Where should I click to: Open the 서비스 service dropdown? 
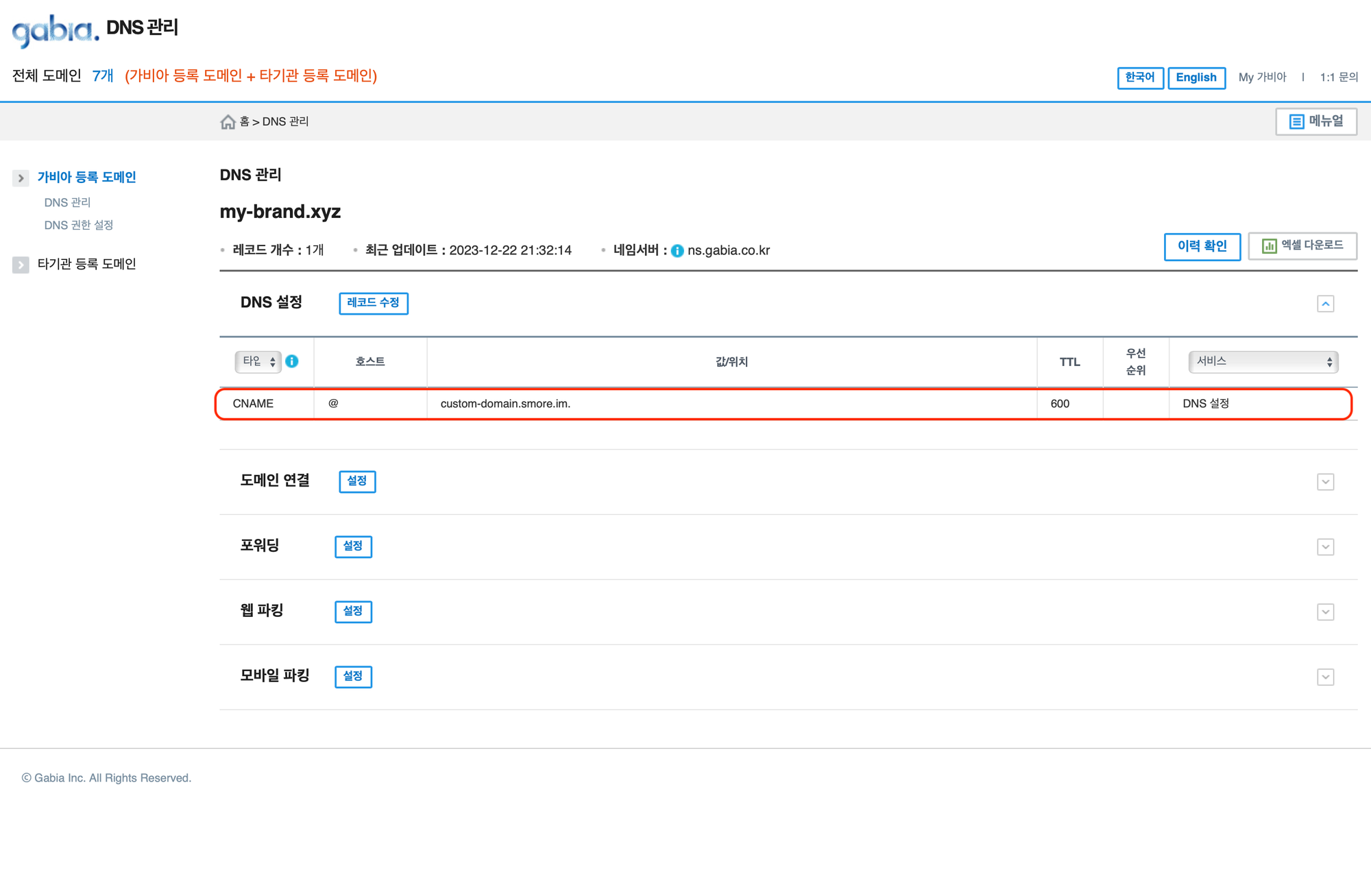click(x=1263, y=361)
